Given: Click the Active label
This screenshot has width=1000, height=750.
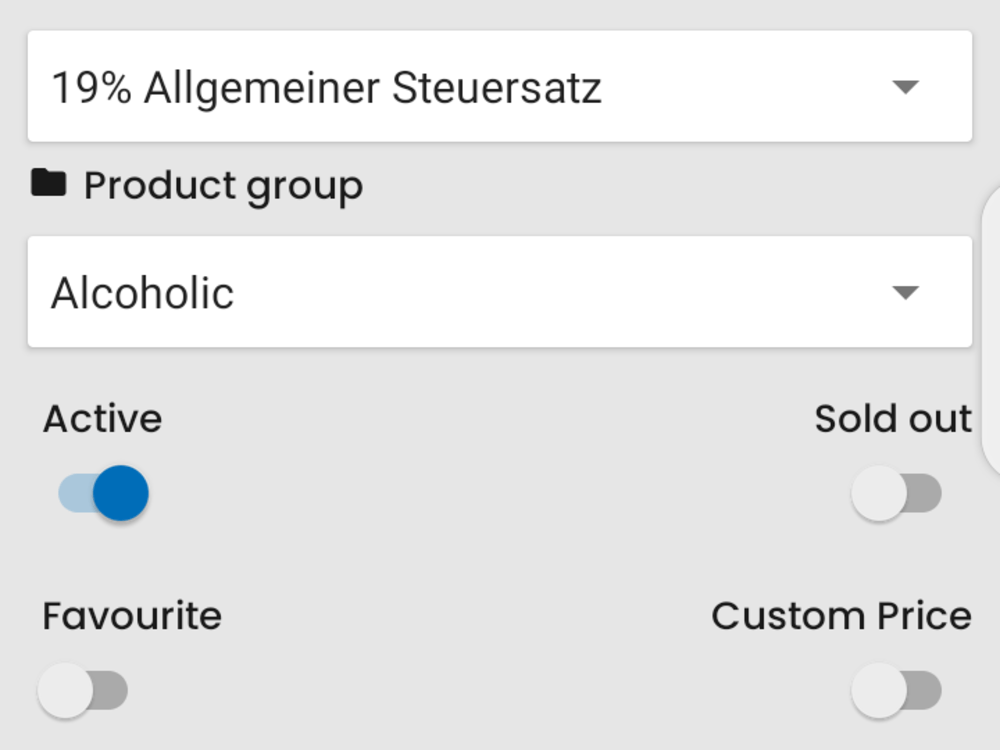Looking at the screenshot, I should click(103, 419).
